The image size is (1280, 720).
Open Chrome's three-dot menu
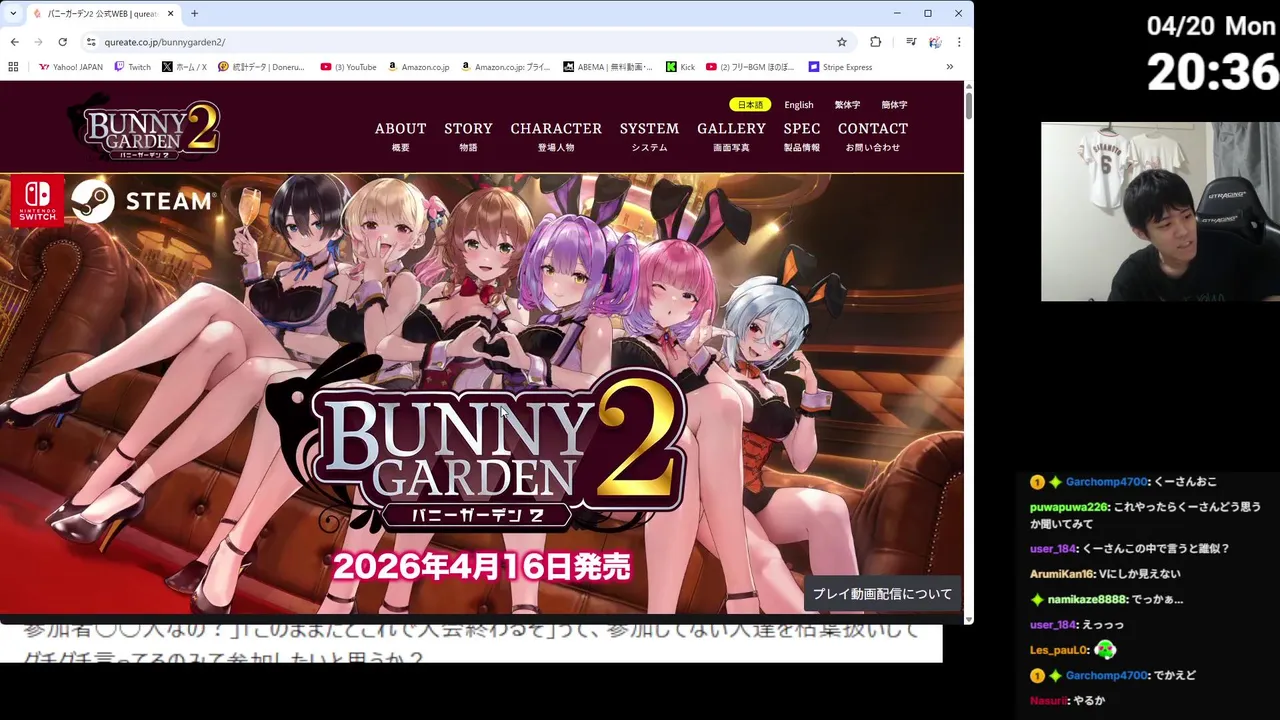(x=959, y=42)
